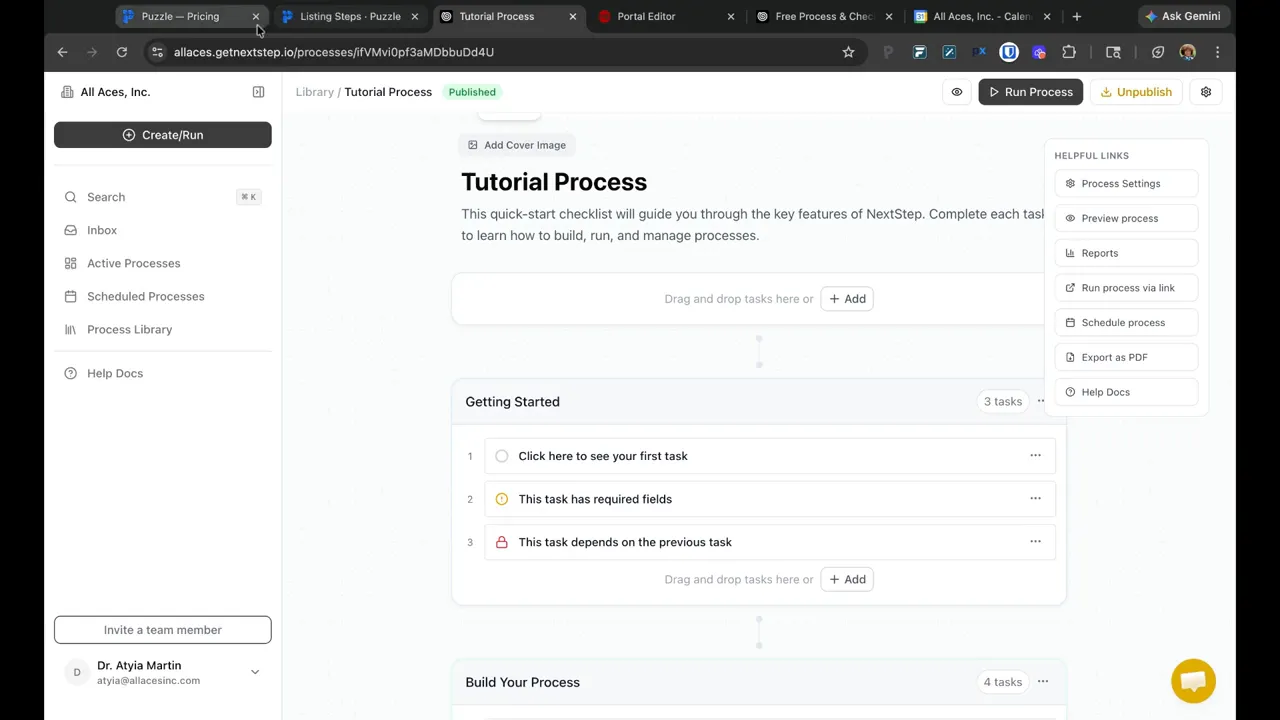Click the browser address bar
Screen dimensions: 1280x720
(x=400, y=52)
